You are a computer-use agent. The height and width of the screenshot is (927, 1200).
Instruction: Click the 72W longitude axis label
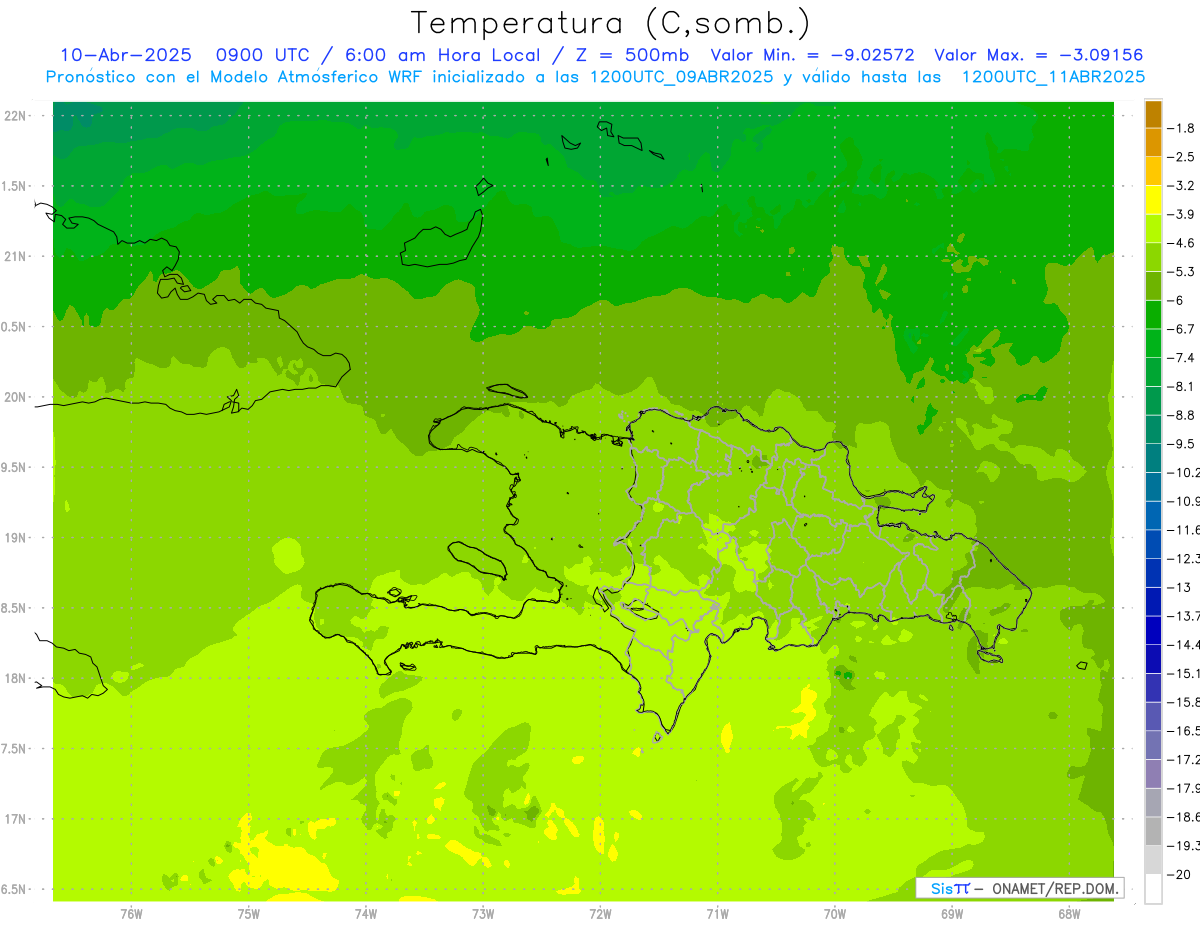click(x=600, y=914)
